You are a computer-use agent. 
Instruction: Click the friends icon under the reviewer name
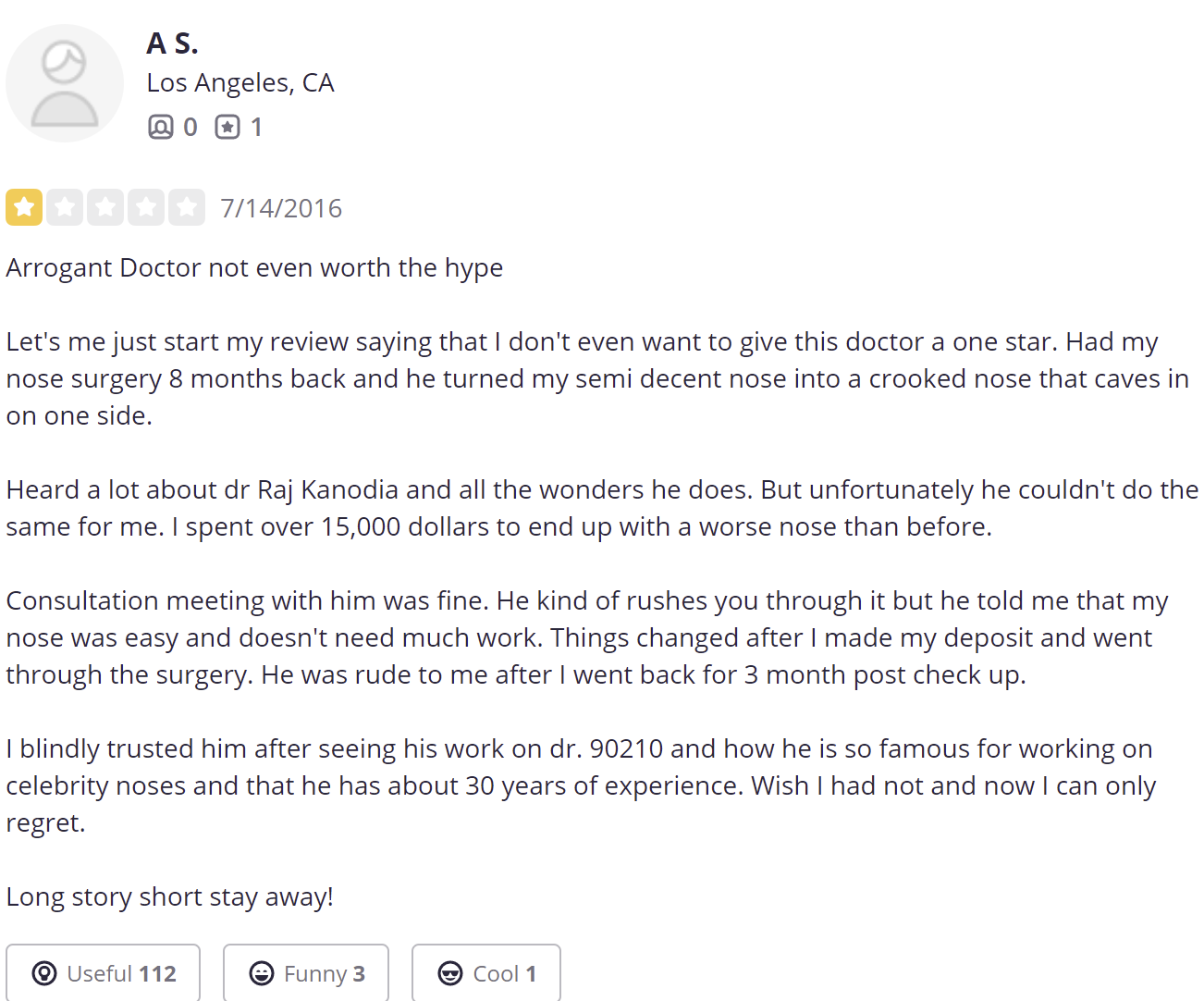point(160,127)
